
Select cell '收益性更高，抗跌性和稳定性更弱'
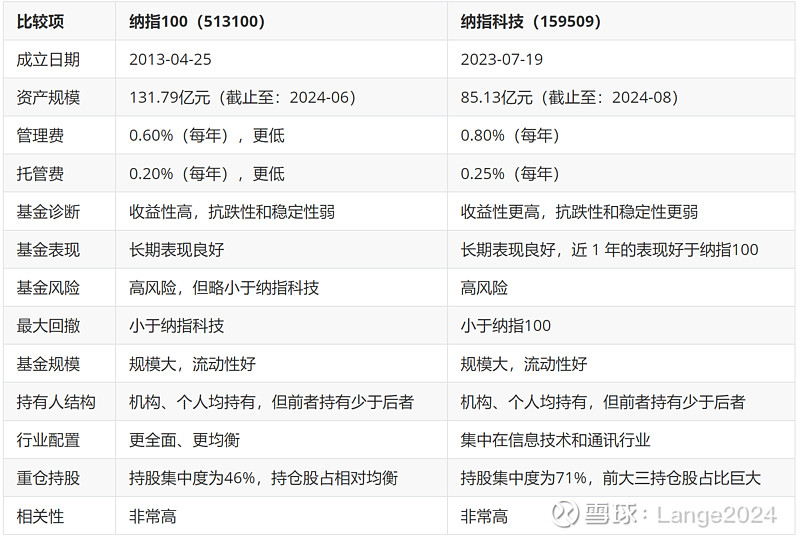coord(579,212)
